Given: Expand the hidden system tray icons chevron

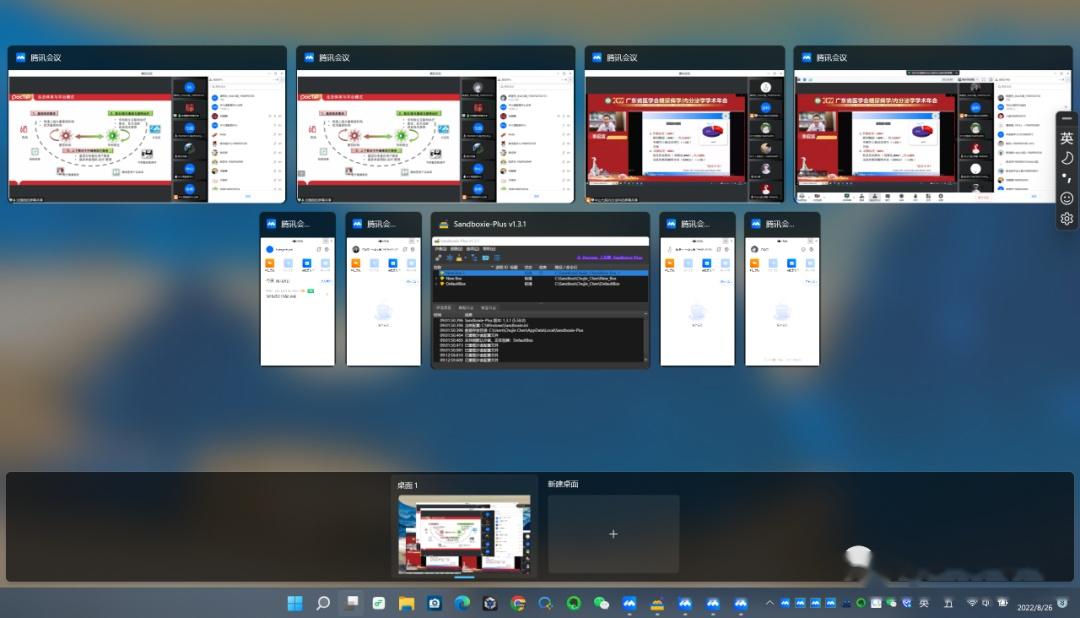Looking at the screenshot, I should tap(769, 603).
